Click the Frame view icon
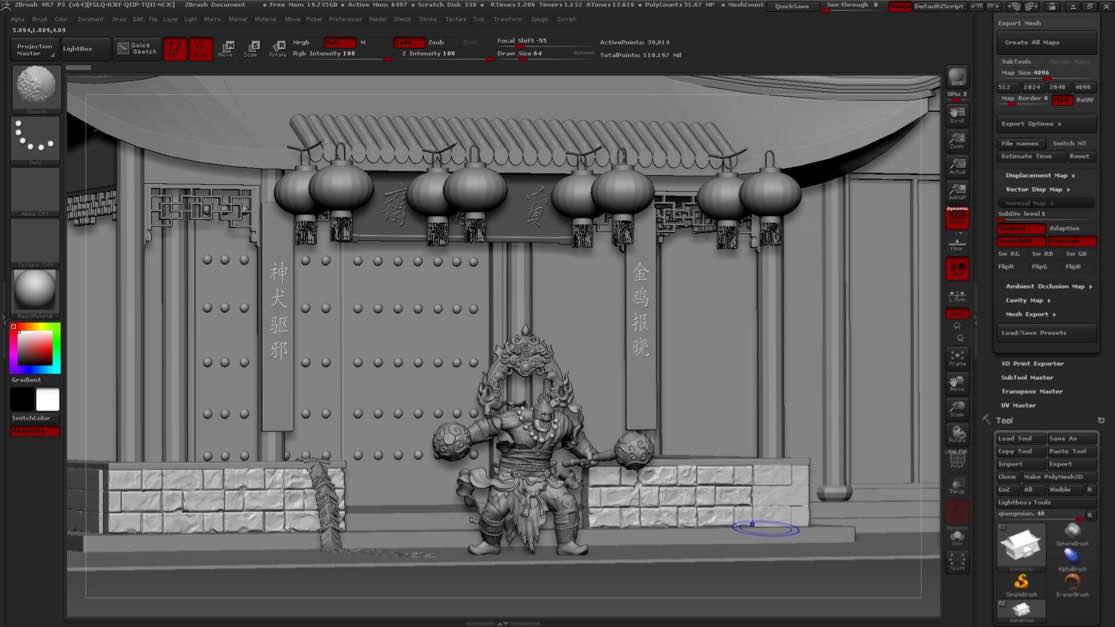 (957, 358)
